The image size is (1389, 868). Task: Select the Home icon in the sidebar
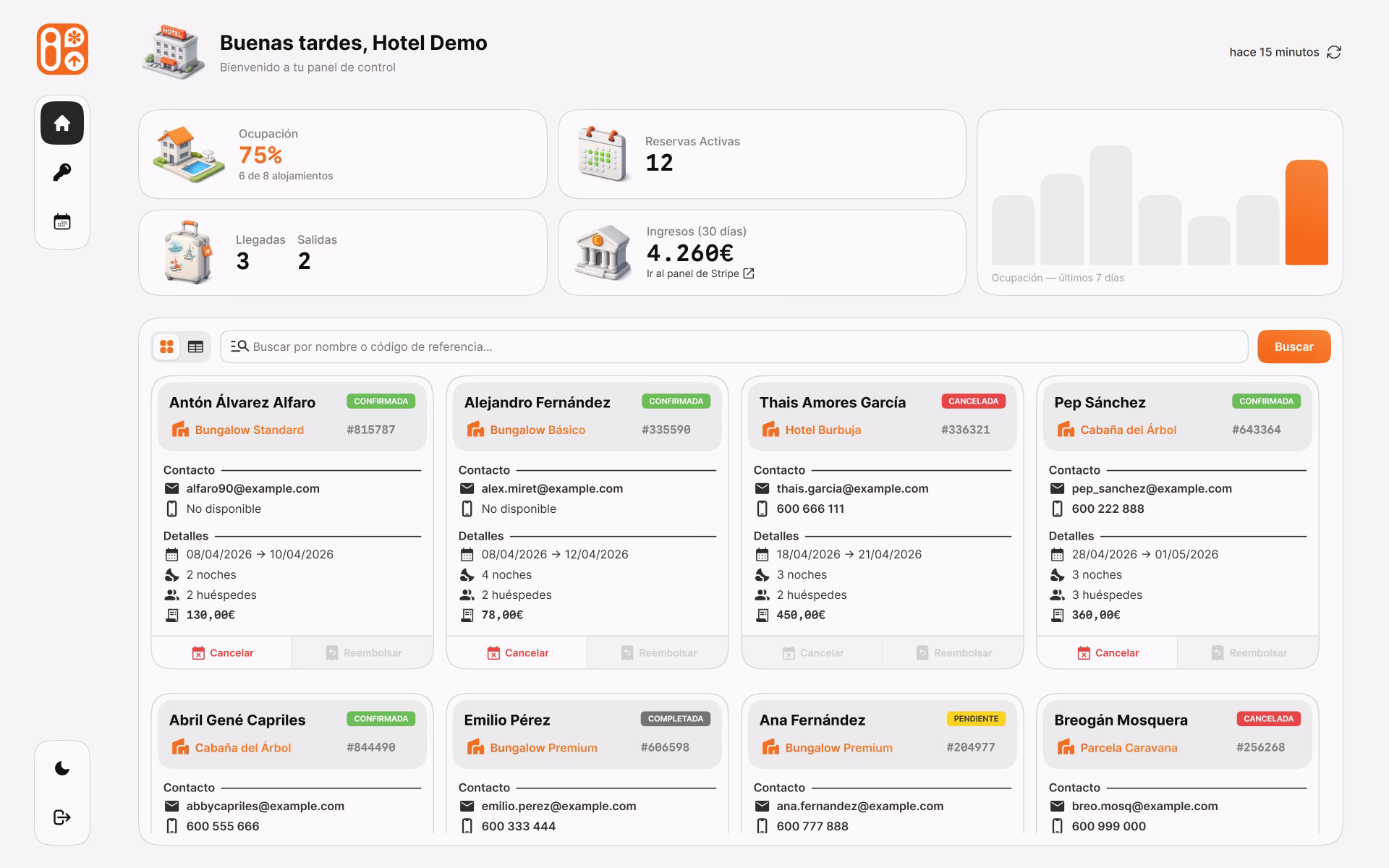tap(61, 123)
